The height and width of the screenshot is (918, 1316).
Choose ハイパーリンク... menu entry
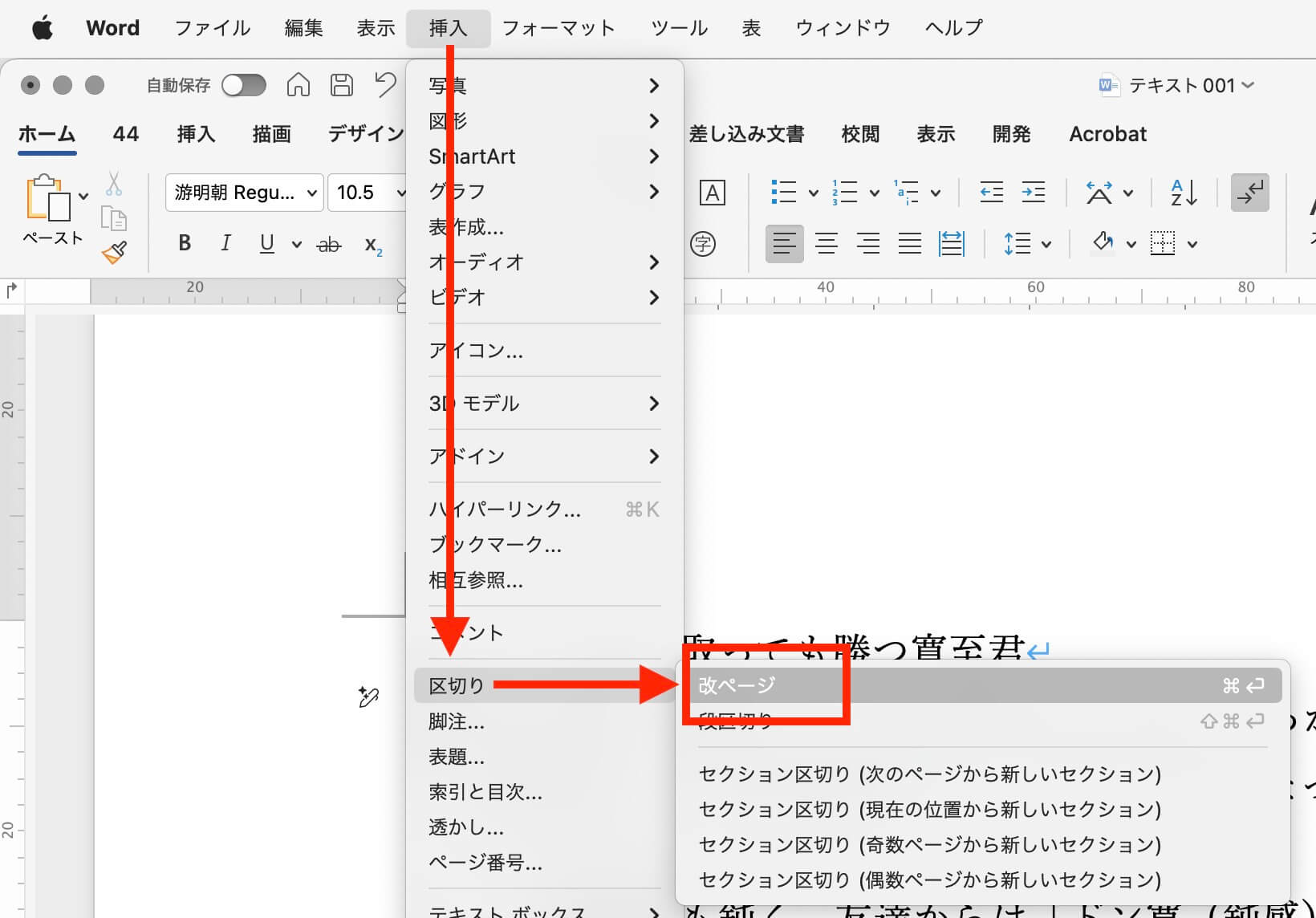point(545,509)
